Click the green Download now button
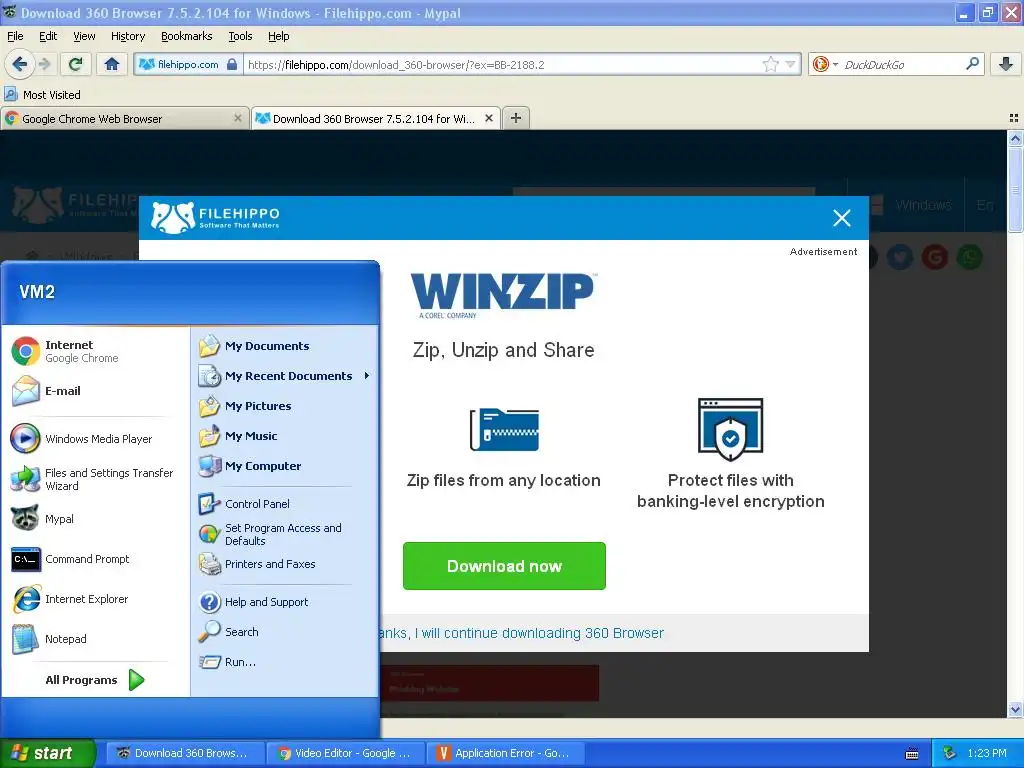Image resolution: width=1024 pixels, height=768 pixels. pos(504,566)
